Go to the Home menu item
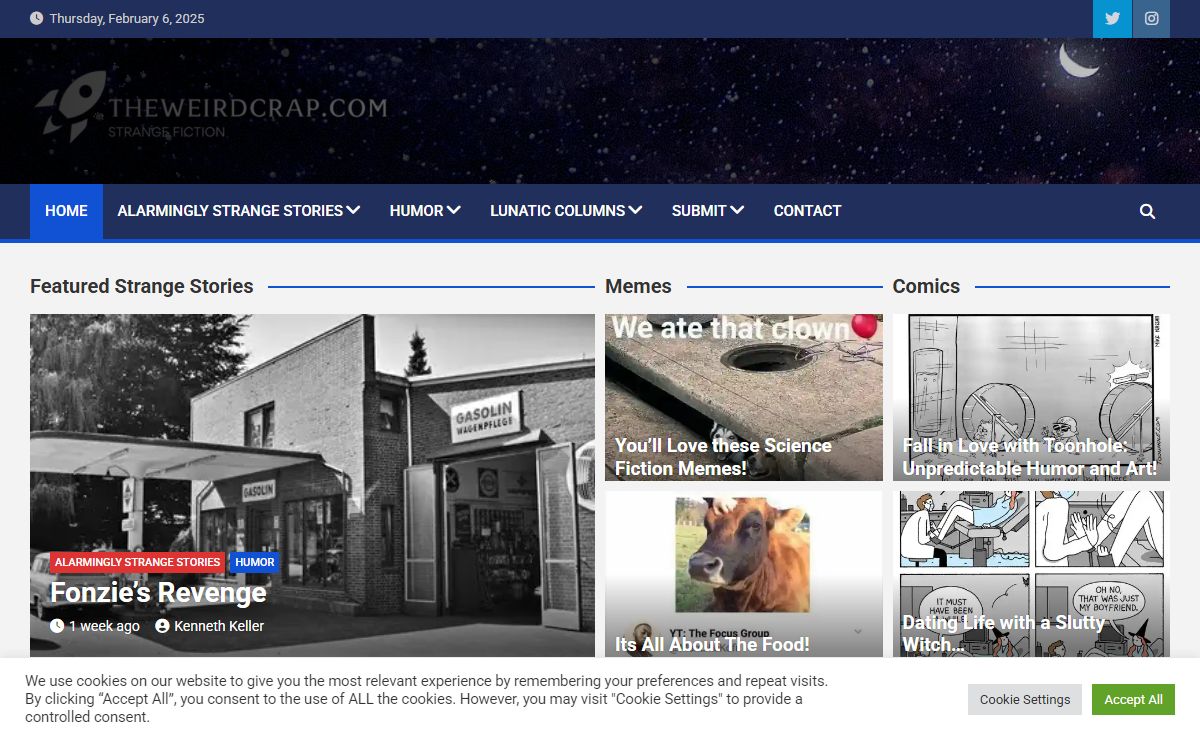 pyautogui.click(x=66, y=211)
